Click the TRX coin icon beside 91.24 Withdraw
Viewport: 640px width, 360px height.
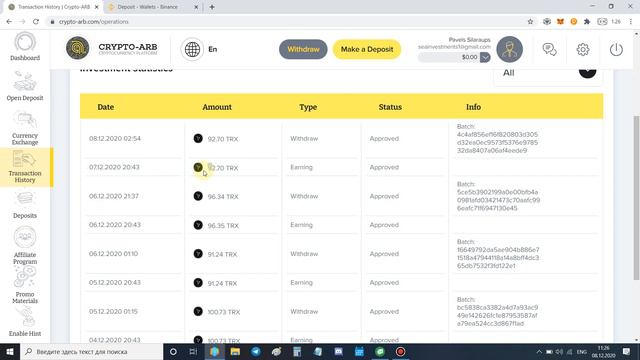[x=198, y=254]
